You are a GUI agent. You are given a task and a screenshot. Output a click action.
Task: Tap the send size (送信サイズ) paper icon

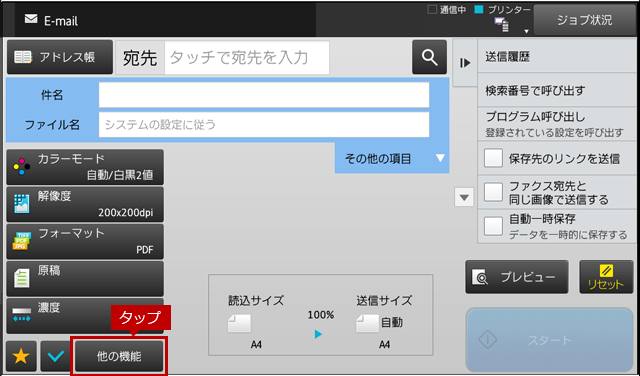point(367,323)
